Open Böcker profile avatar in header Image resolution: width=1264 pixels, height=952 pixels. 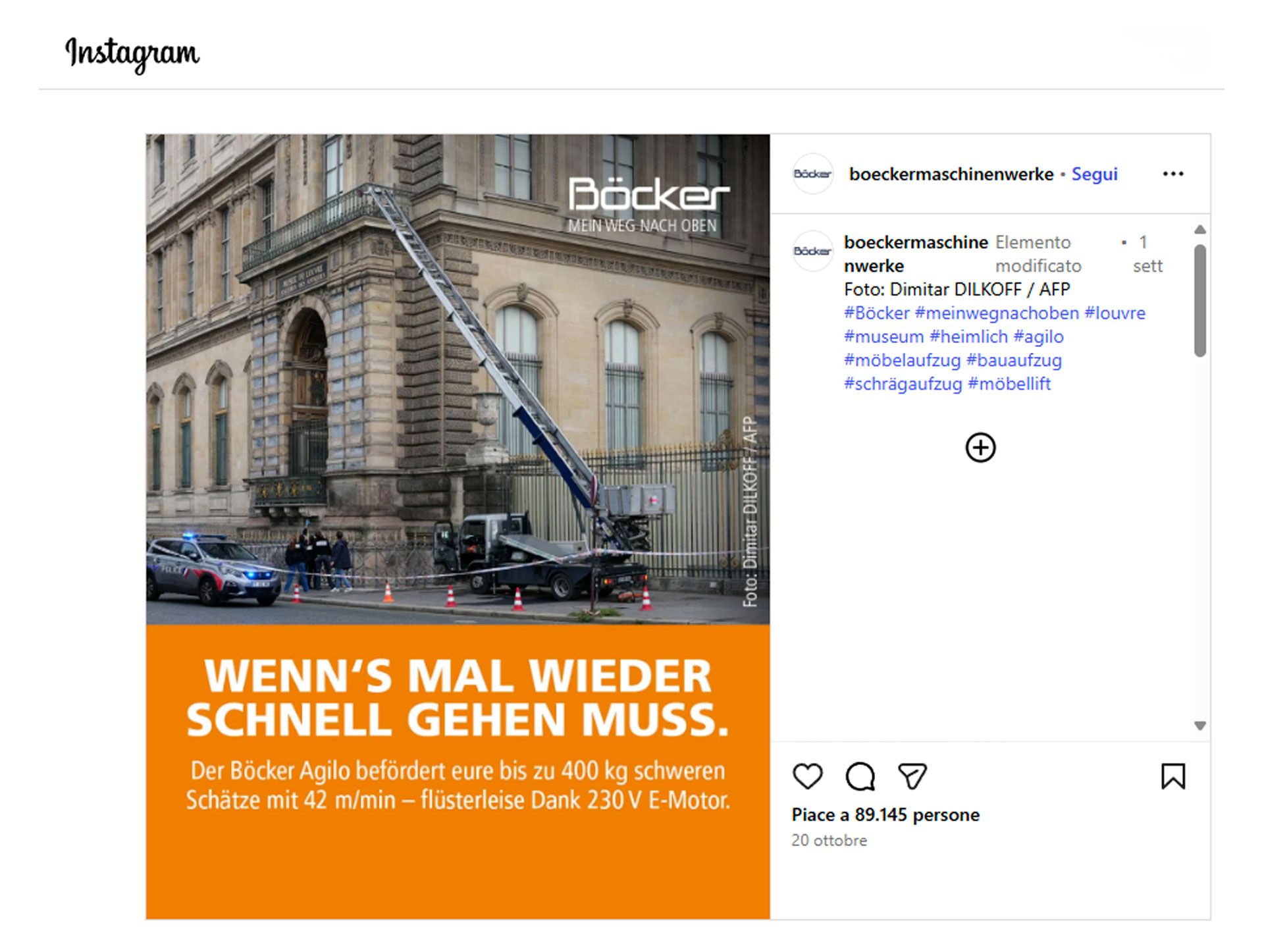[x=813, y=174]
